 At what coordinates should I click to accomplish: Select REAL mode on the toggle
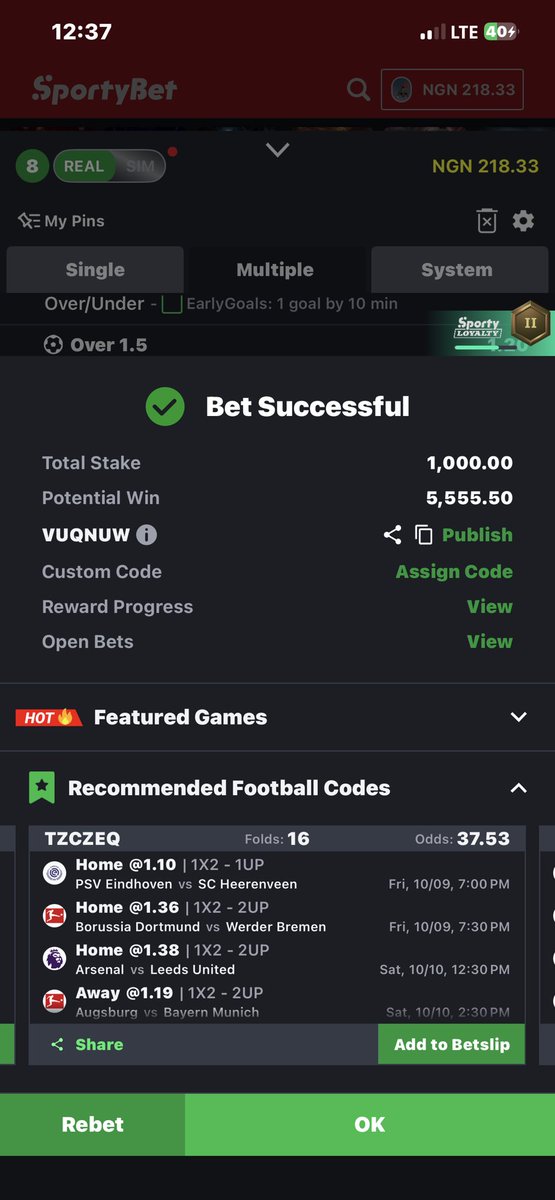(84, 167)
